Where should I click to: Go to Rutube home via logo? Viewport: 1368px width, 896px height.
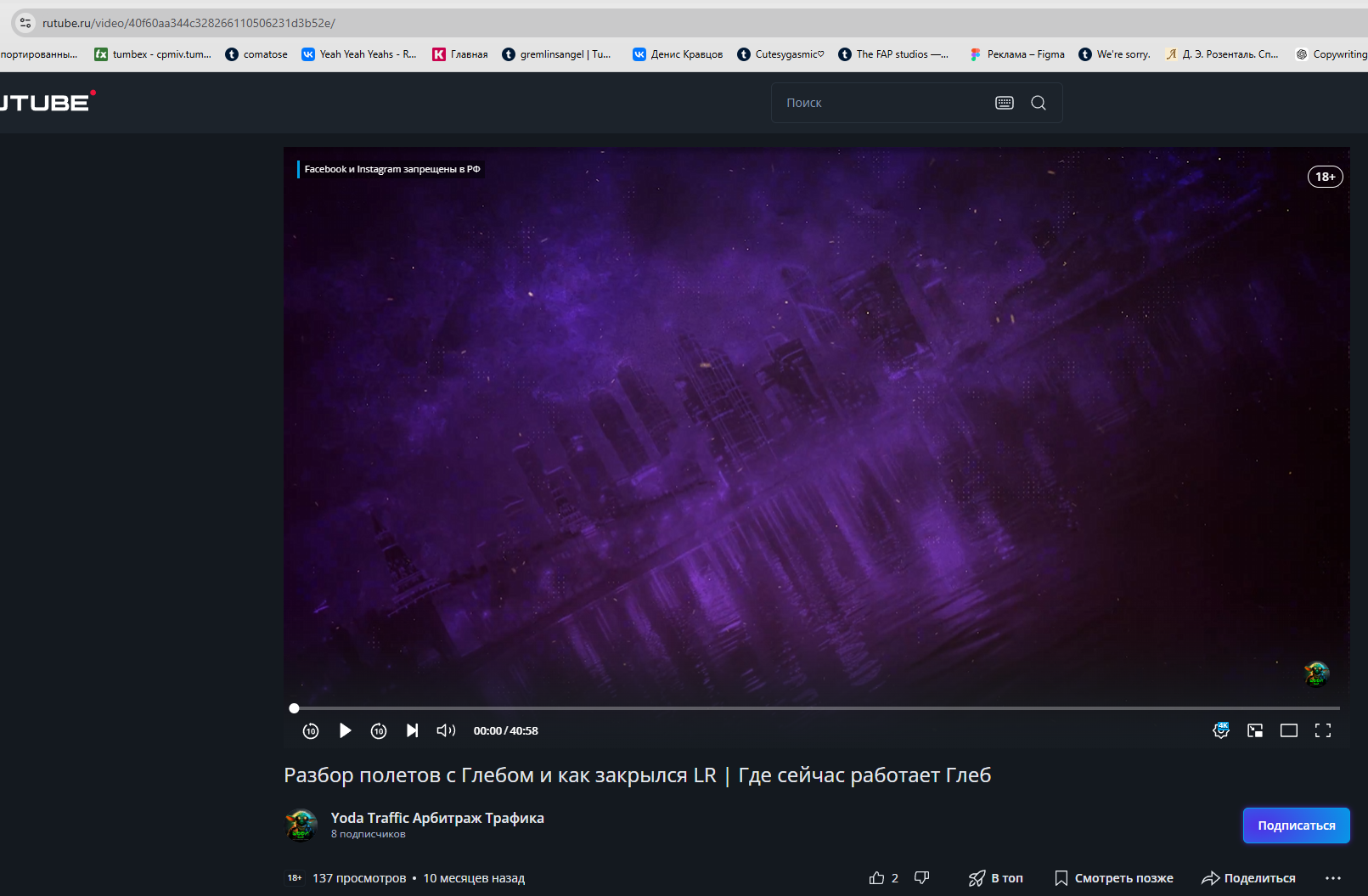tap(47, 102)
